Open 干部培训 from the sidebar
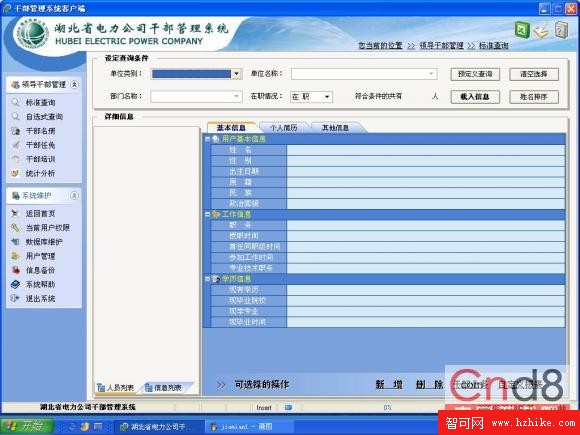Image resolution: width=580 pixels, height=435 pixels. (40, 159)
